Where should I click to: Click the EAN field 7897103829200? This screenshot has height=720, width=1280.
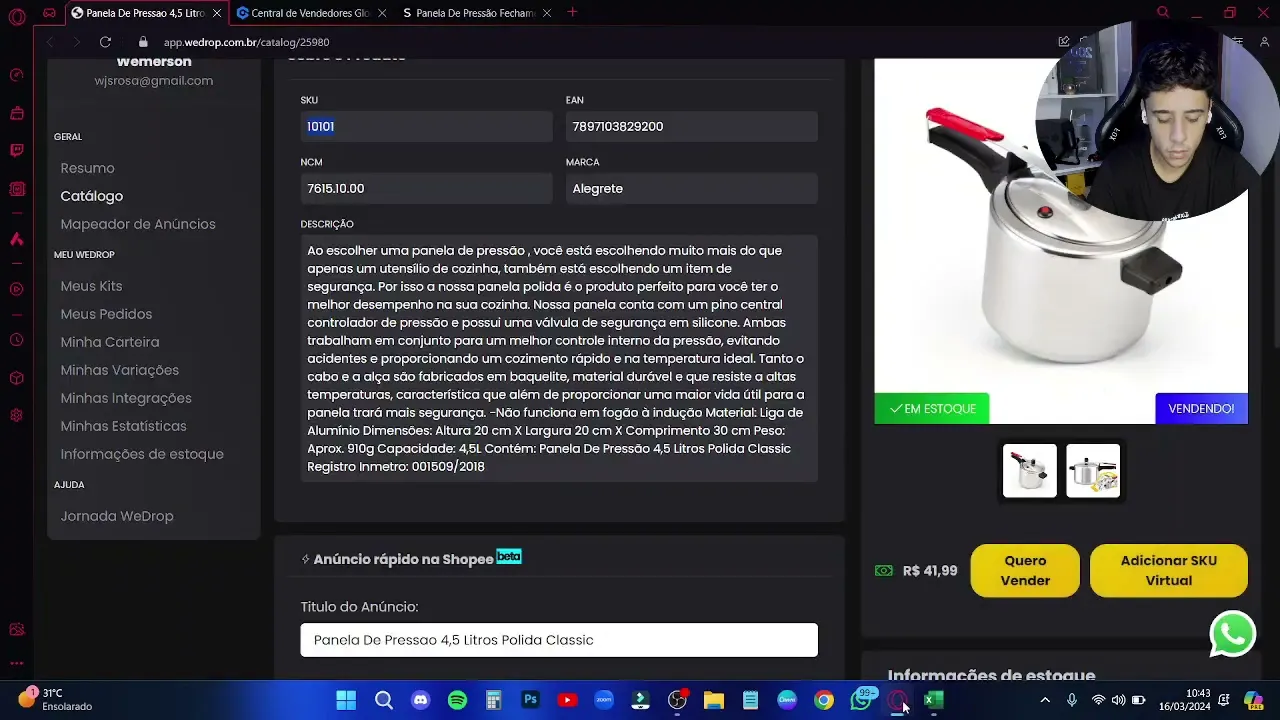click(x=691, y=126)
